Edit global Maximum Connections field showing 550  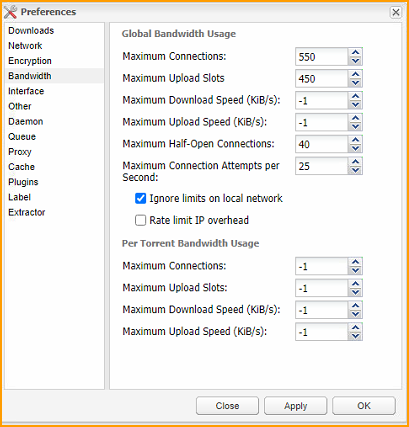pos(322,57)
